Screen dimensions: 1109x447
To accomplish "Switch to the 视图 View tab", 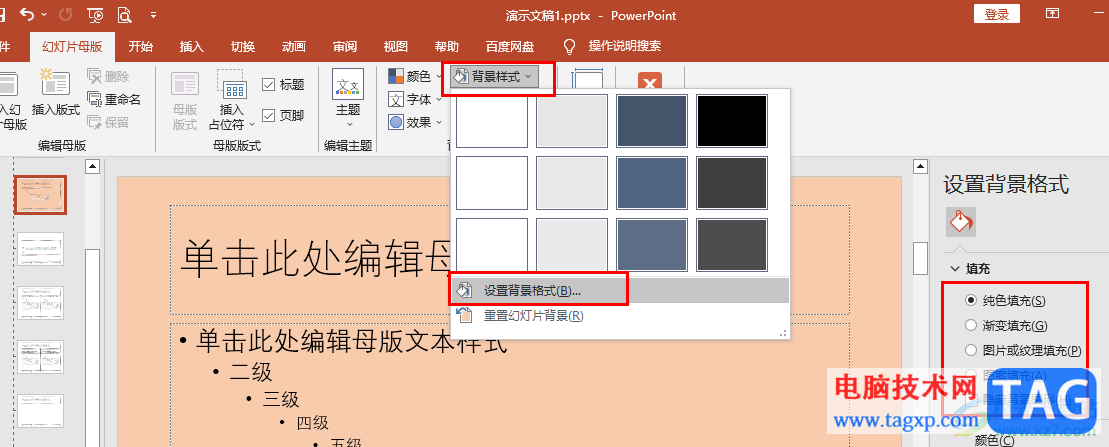I will point(395,47).
